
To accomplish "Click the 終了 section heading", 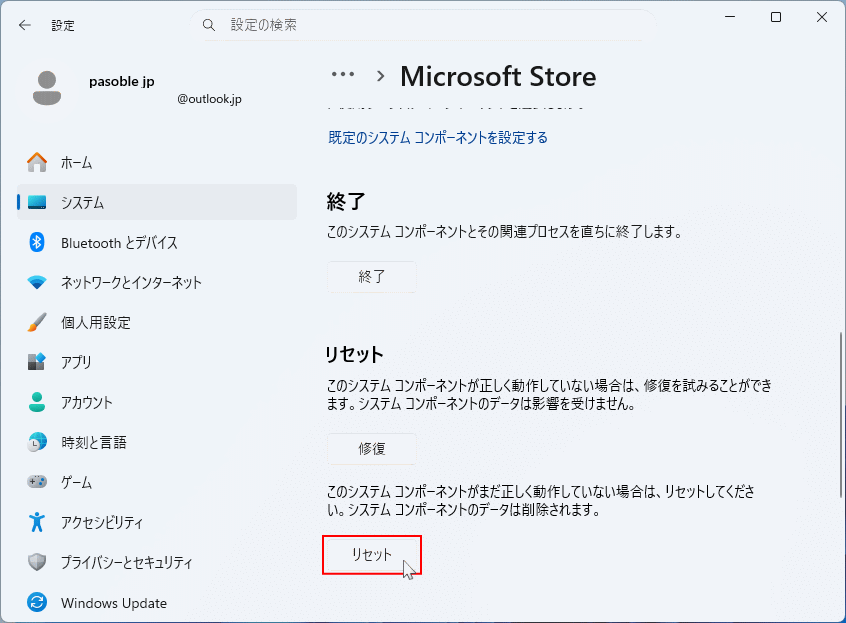I will point(346,201).
